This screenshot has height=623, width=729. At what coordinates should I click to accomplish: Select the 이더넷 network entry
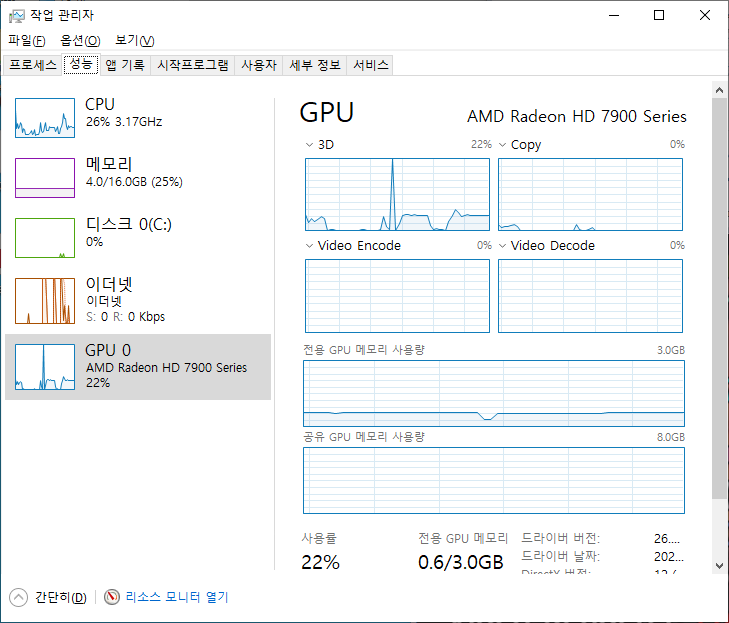[138, 301]
